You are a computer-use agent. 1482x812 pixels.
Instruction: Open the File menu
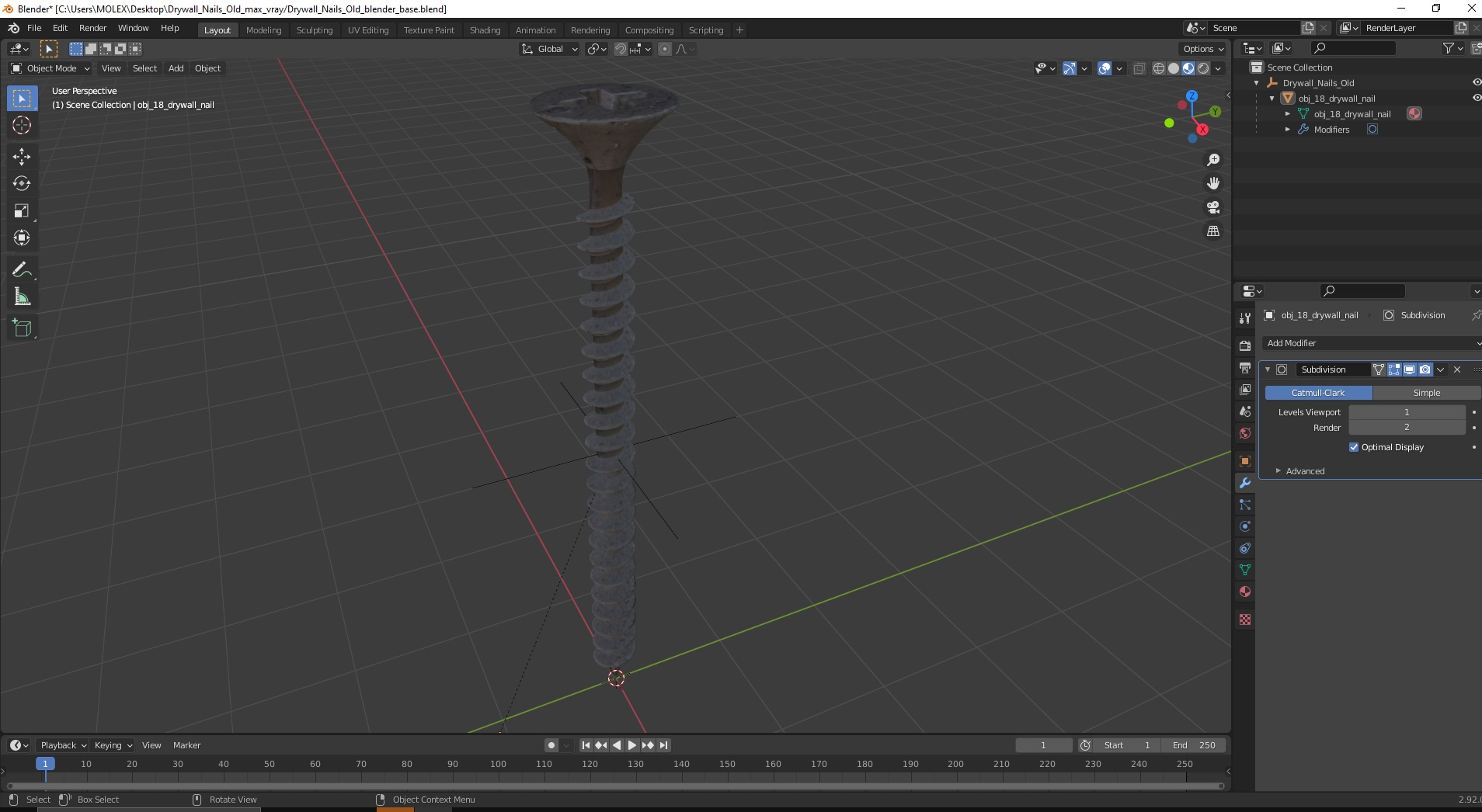tap(34, 28)
